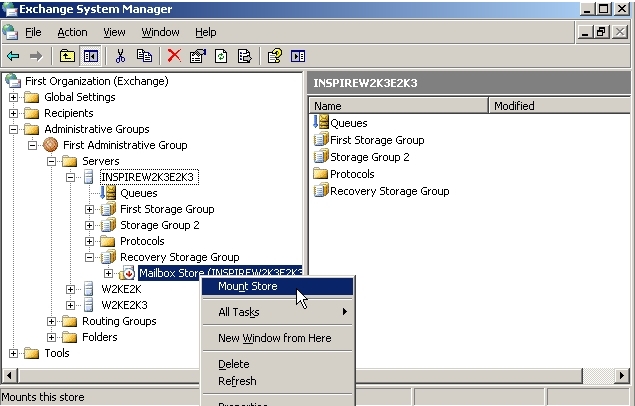Expand the Global Settings node
Image resolution: width=635 pixels, height=406 pixels.
pyautogui.click(x=13, y=97)
